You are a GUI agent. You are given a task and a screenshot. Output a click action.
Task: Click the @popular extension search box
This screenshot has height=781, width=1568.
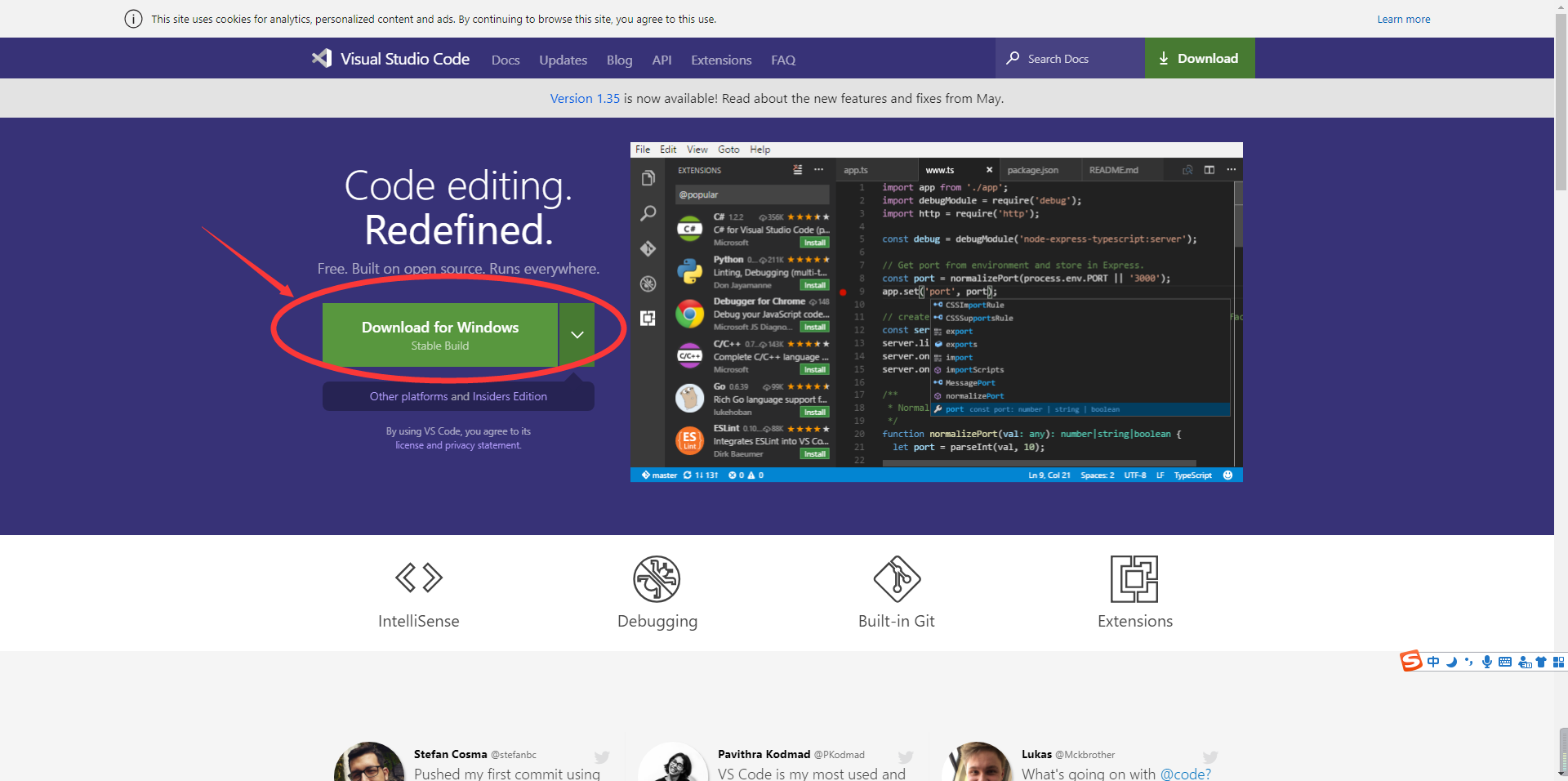click(752, 194)
